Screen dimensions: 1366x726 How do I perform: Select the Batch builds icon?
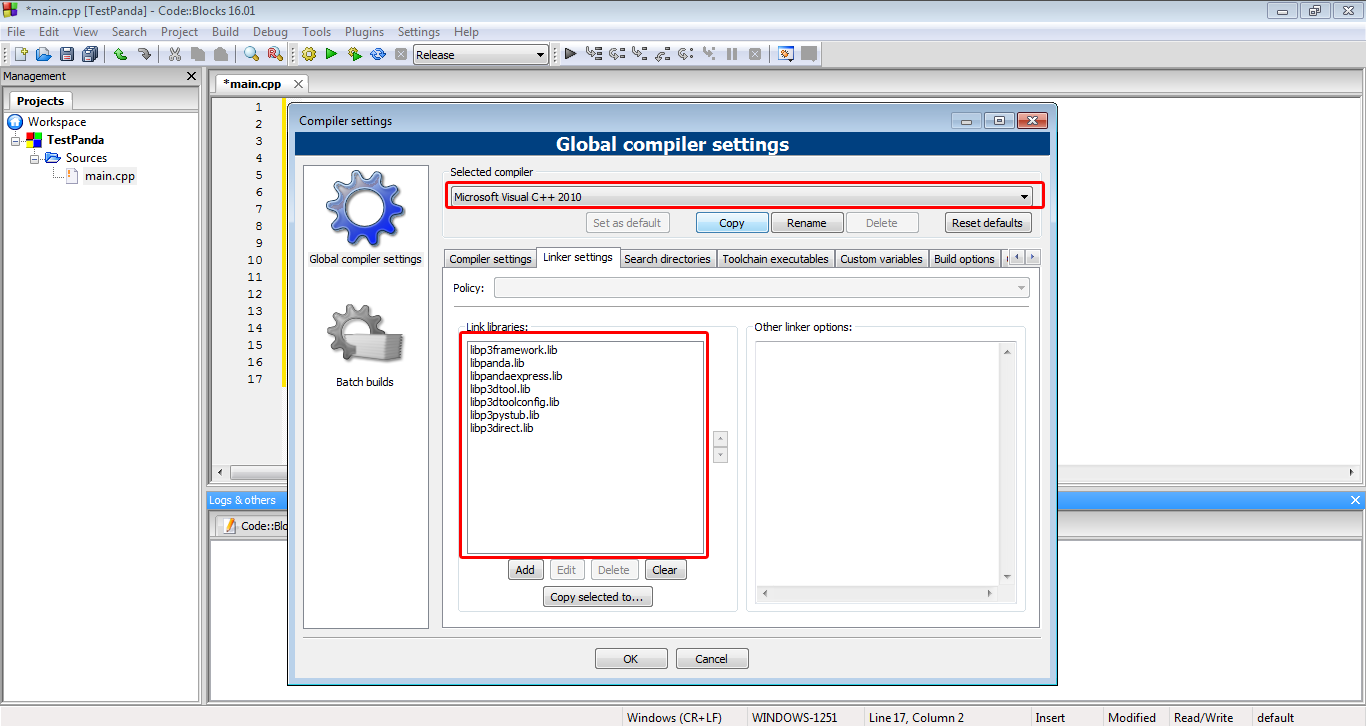(365, 335)
